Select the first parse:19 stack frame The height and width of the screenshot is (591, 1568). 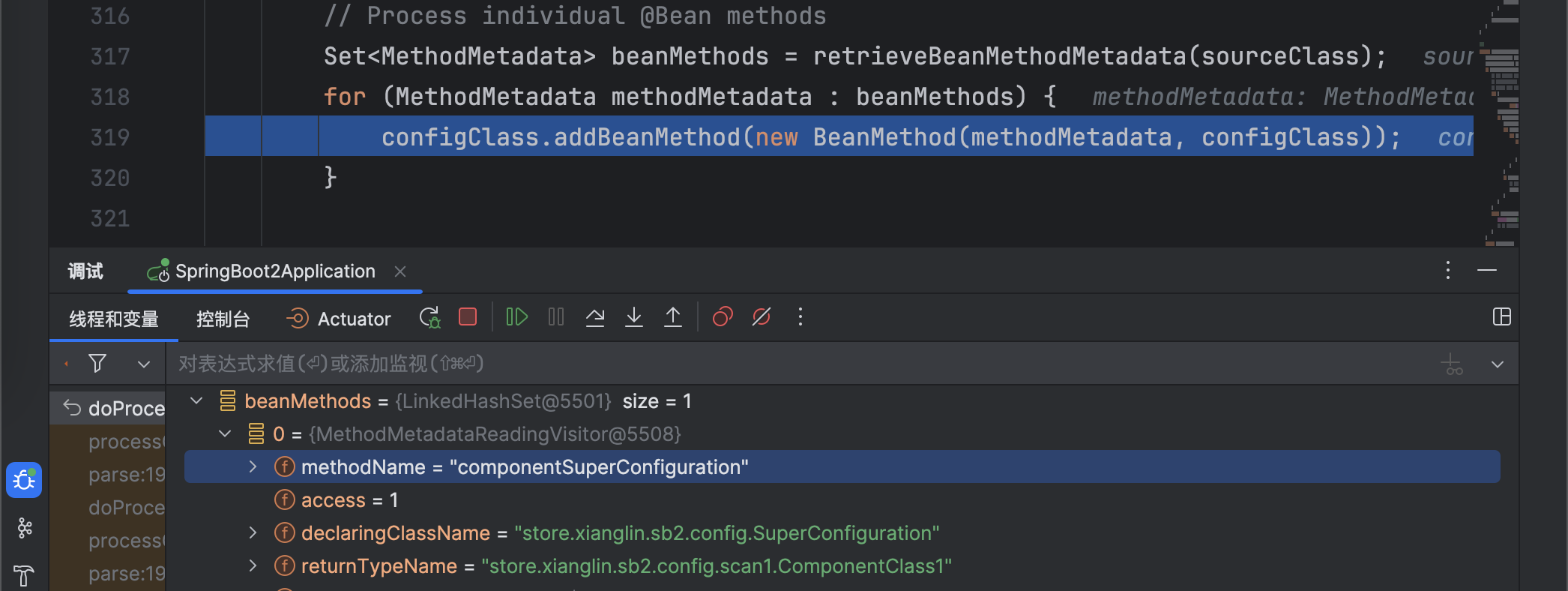(108, 475)
